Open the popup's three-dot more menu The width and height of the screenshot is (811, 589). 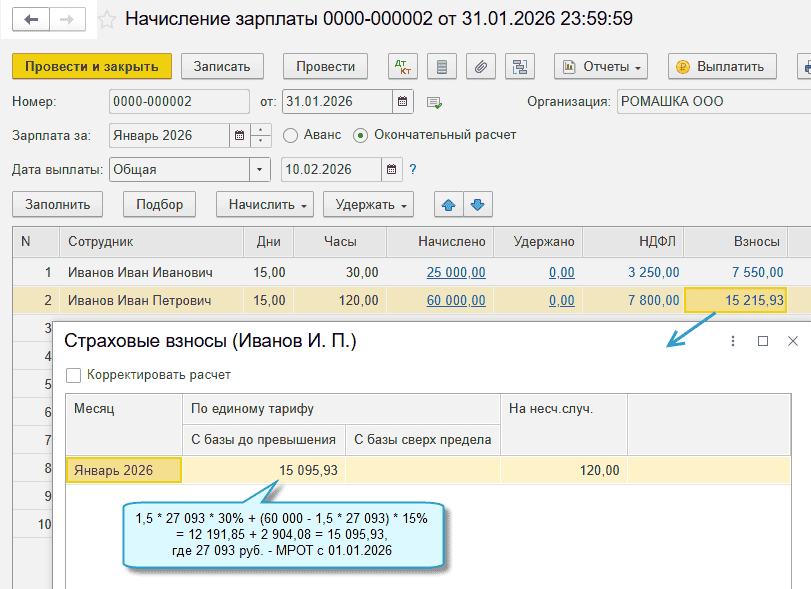pyautogui.click(x=733, y=341)
